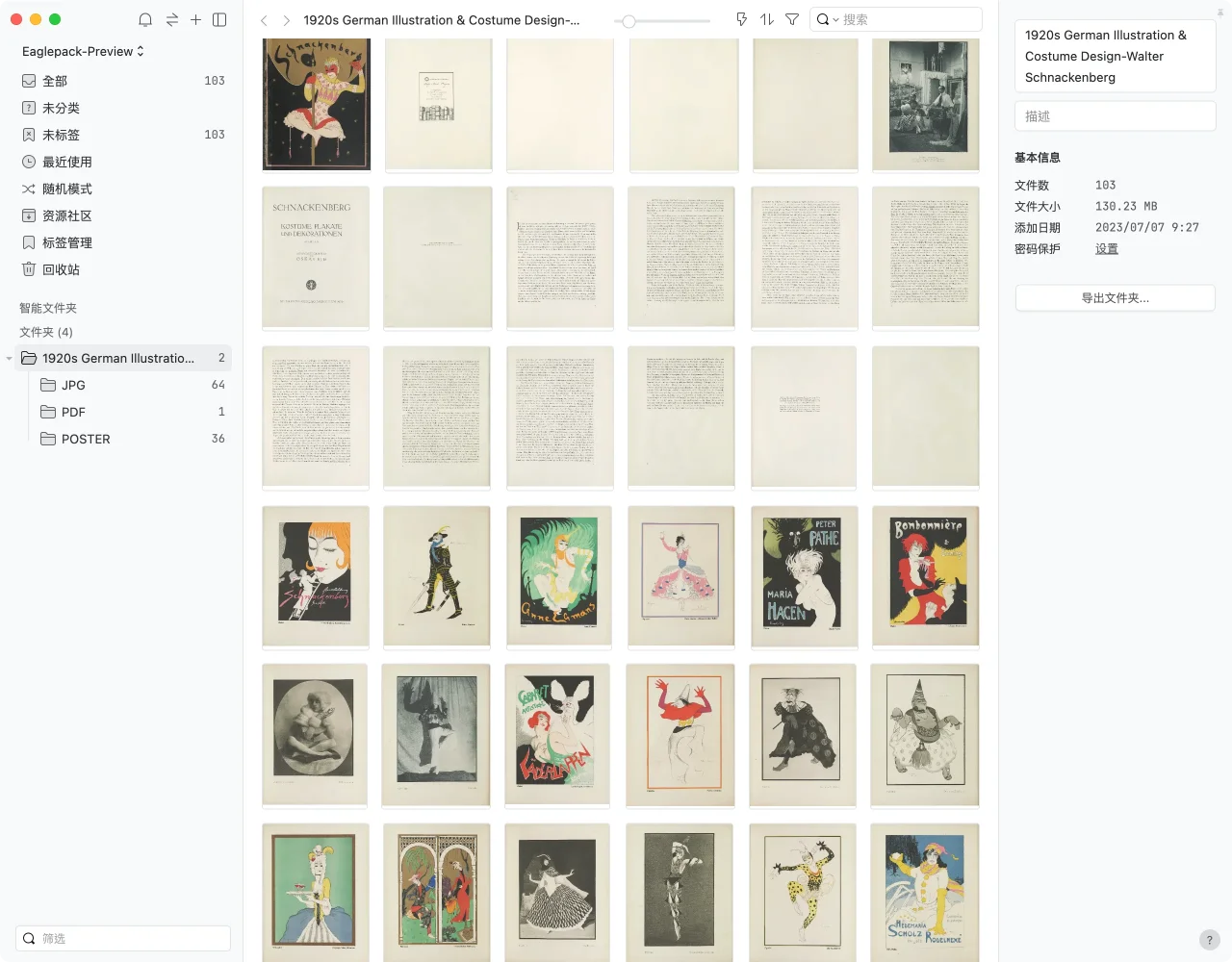The width and height of the screenshot is (1232, 962).
Task: Click the help question mark button
Action: pyautogui.click(x=1210, y=940)
